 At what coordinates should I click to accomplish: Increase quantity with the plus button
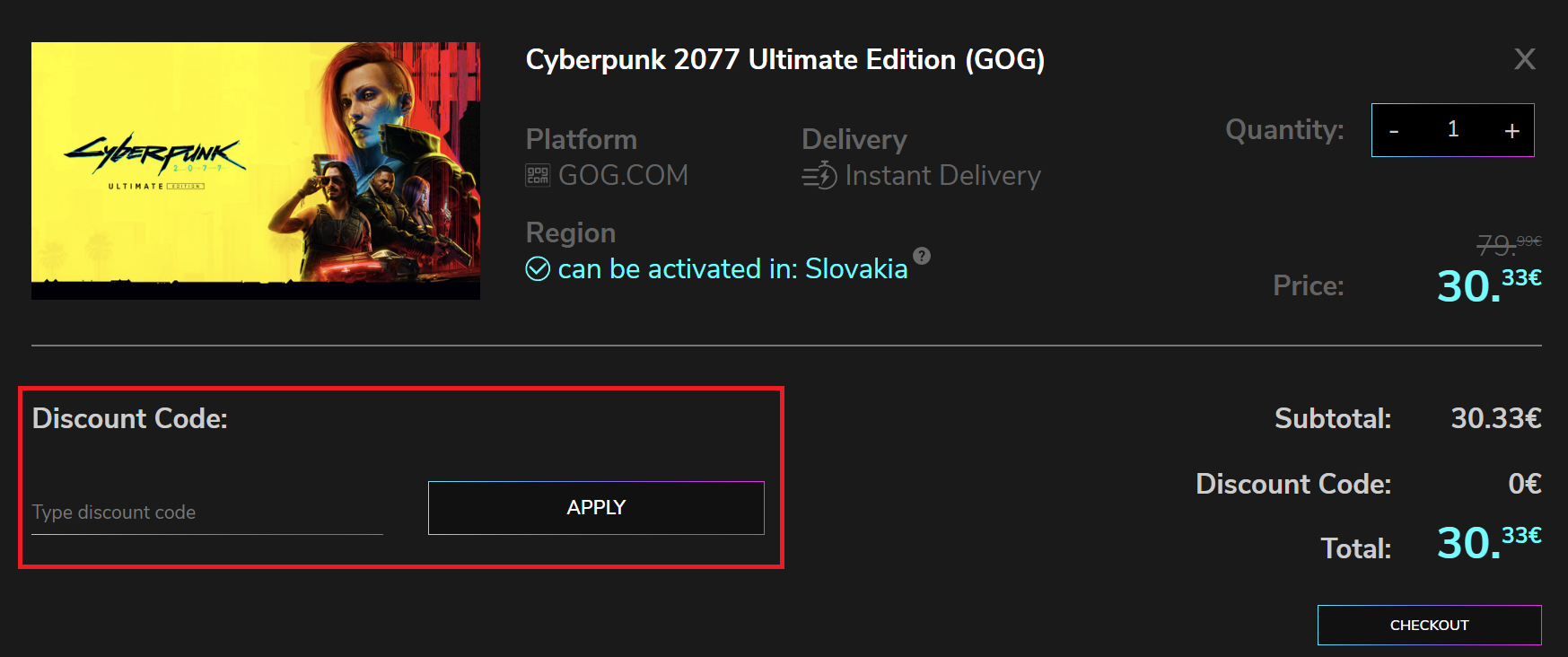point(1511,131)
